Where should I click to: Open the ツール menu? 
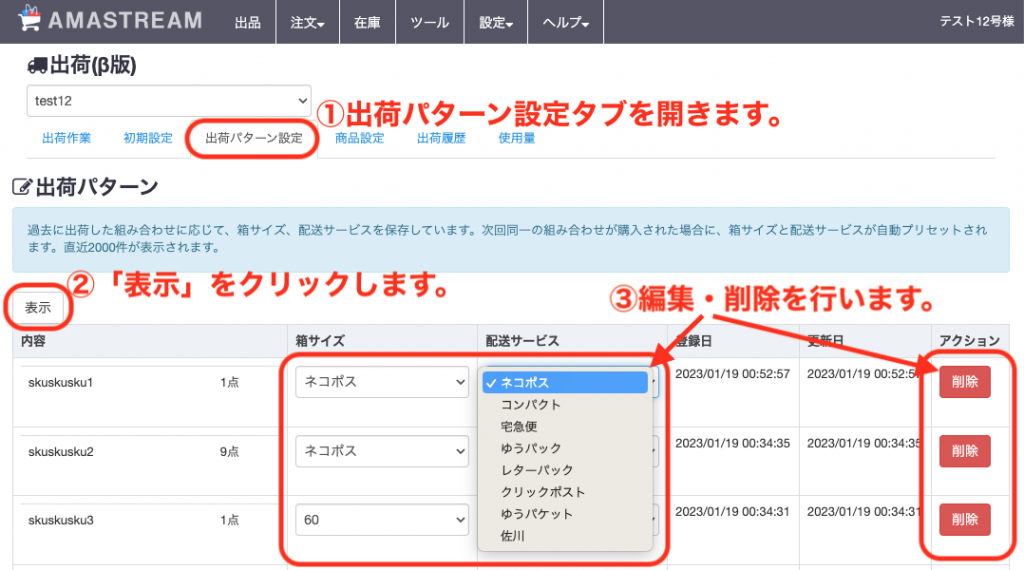(430, 22)
